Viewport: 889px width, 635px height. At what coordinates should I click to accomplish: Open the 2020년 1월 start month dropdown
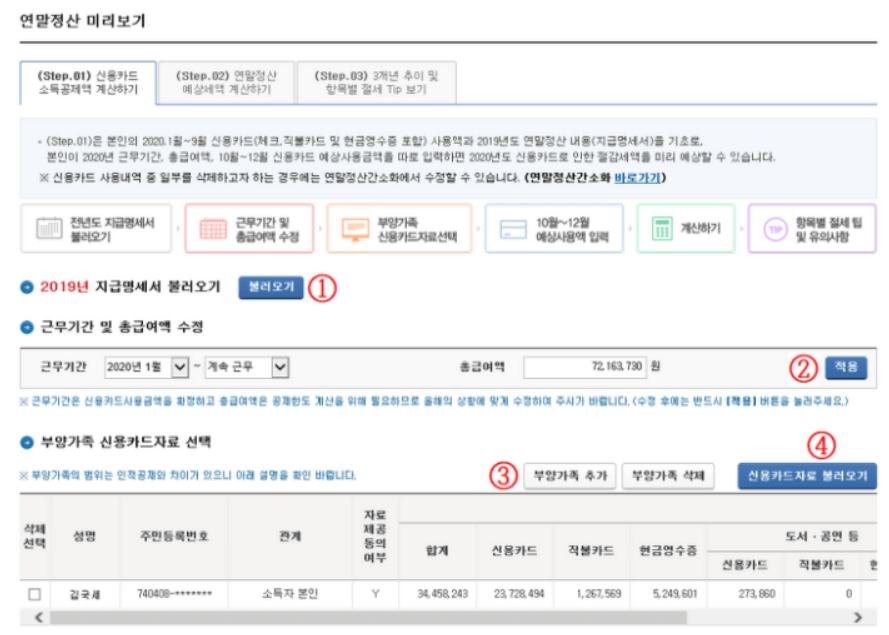click(x=146, y=367)
